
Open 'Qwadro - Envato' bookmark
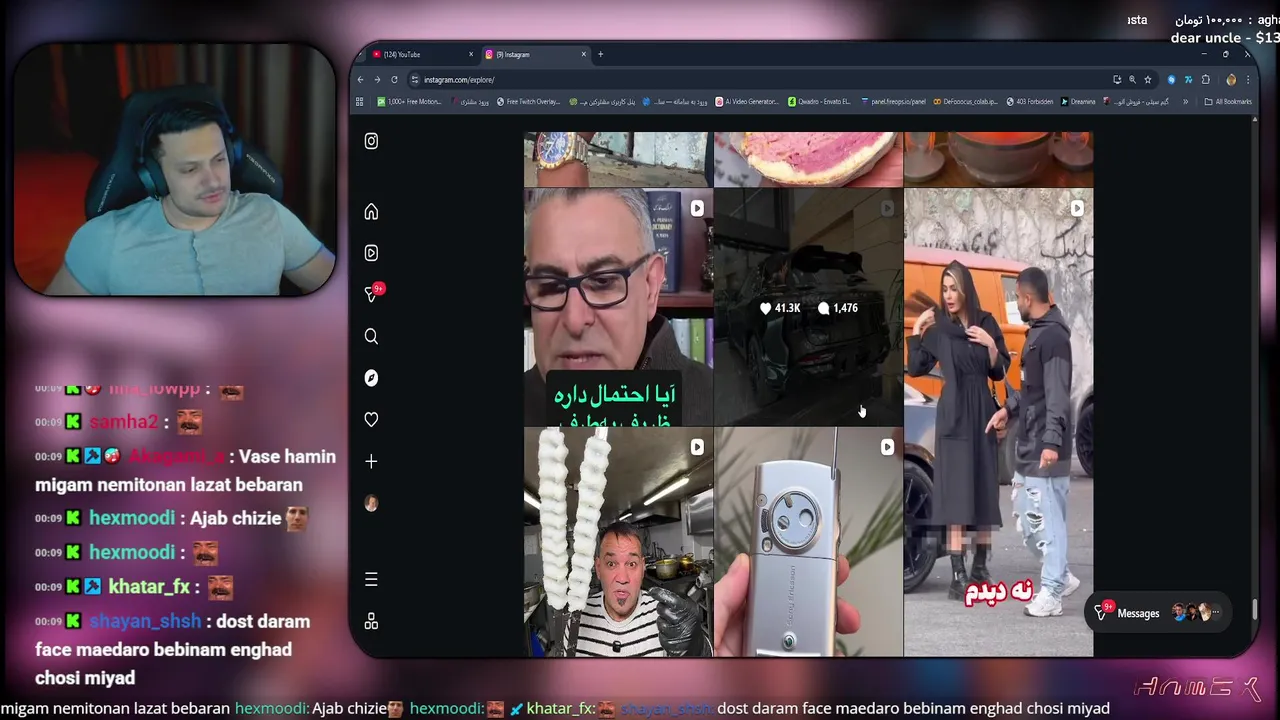coord(819,101)
